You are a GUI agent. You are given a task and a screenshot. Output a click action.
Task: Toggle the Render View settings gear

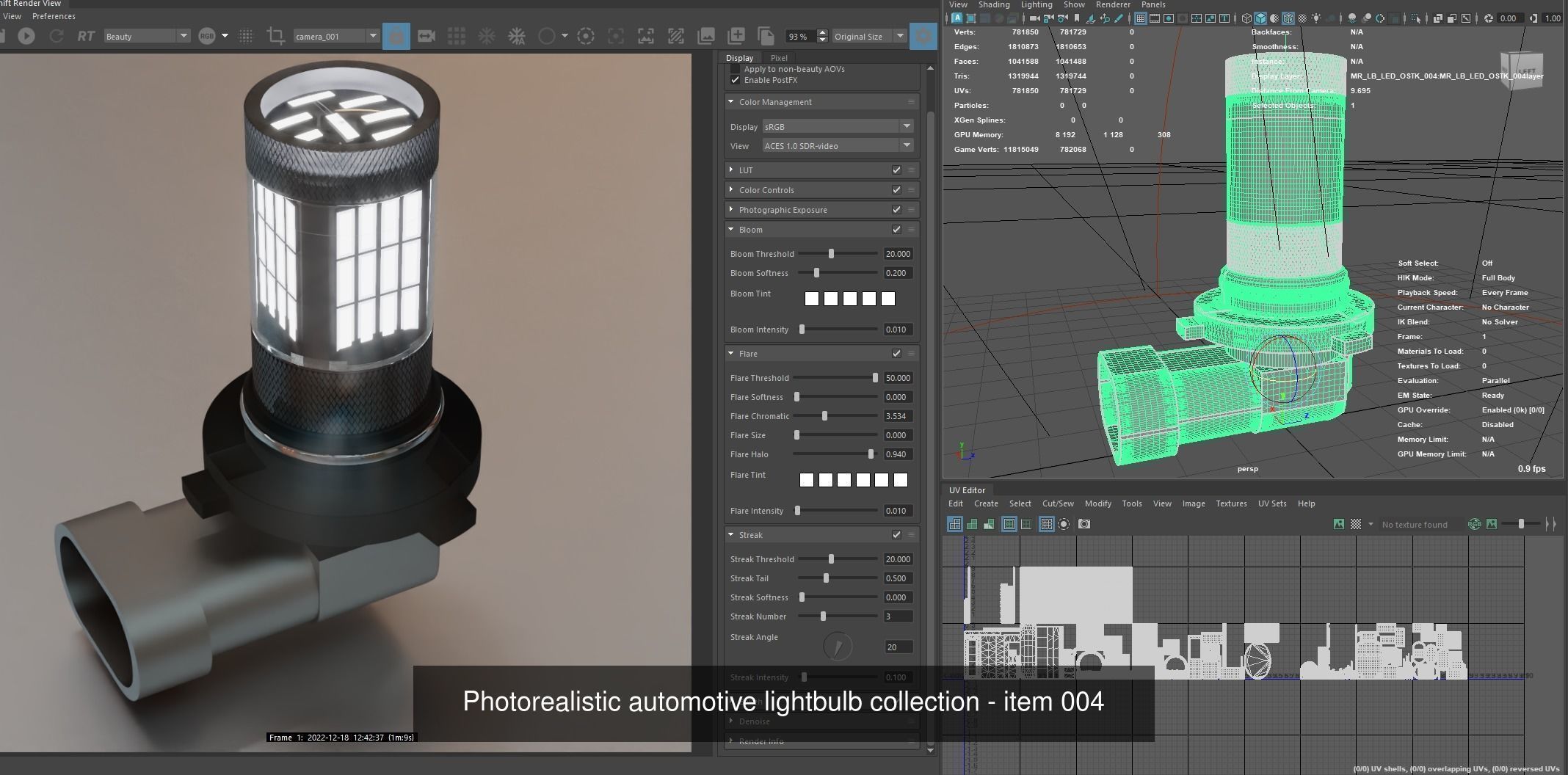tap(923, 35)
